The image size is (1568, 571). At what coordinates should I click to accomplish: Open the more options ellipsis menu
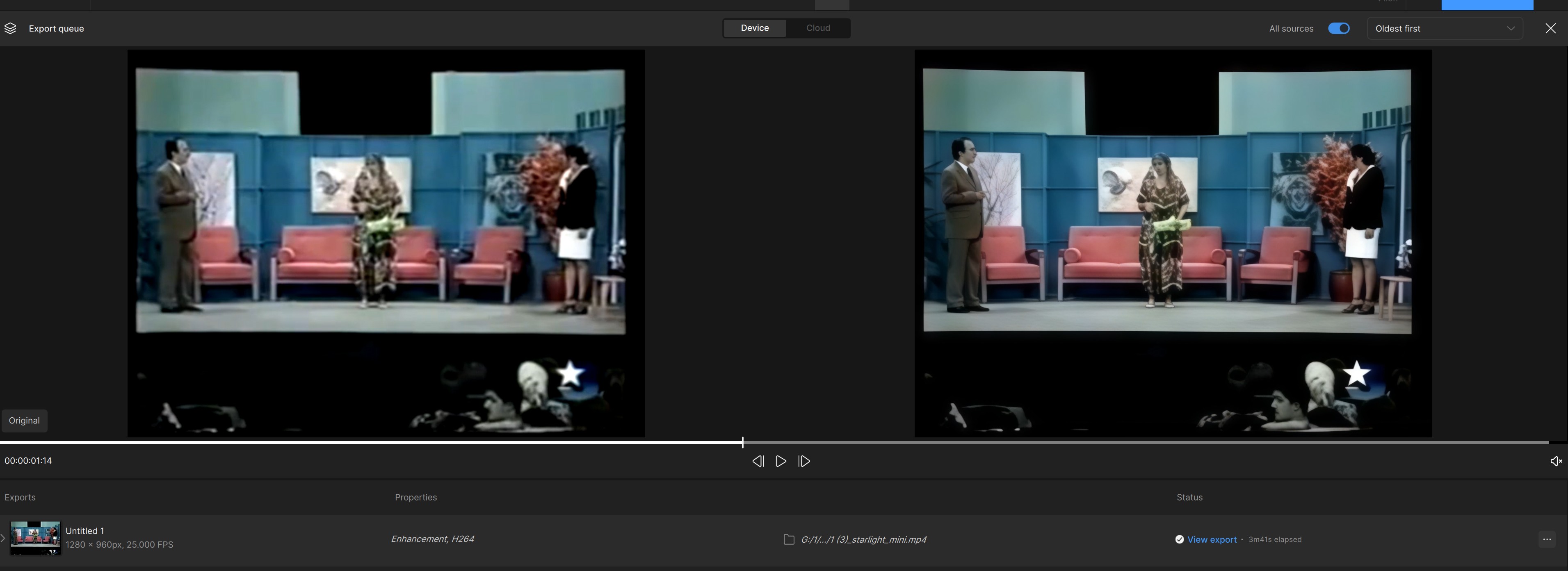[x=1547, y=539]
